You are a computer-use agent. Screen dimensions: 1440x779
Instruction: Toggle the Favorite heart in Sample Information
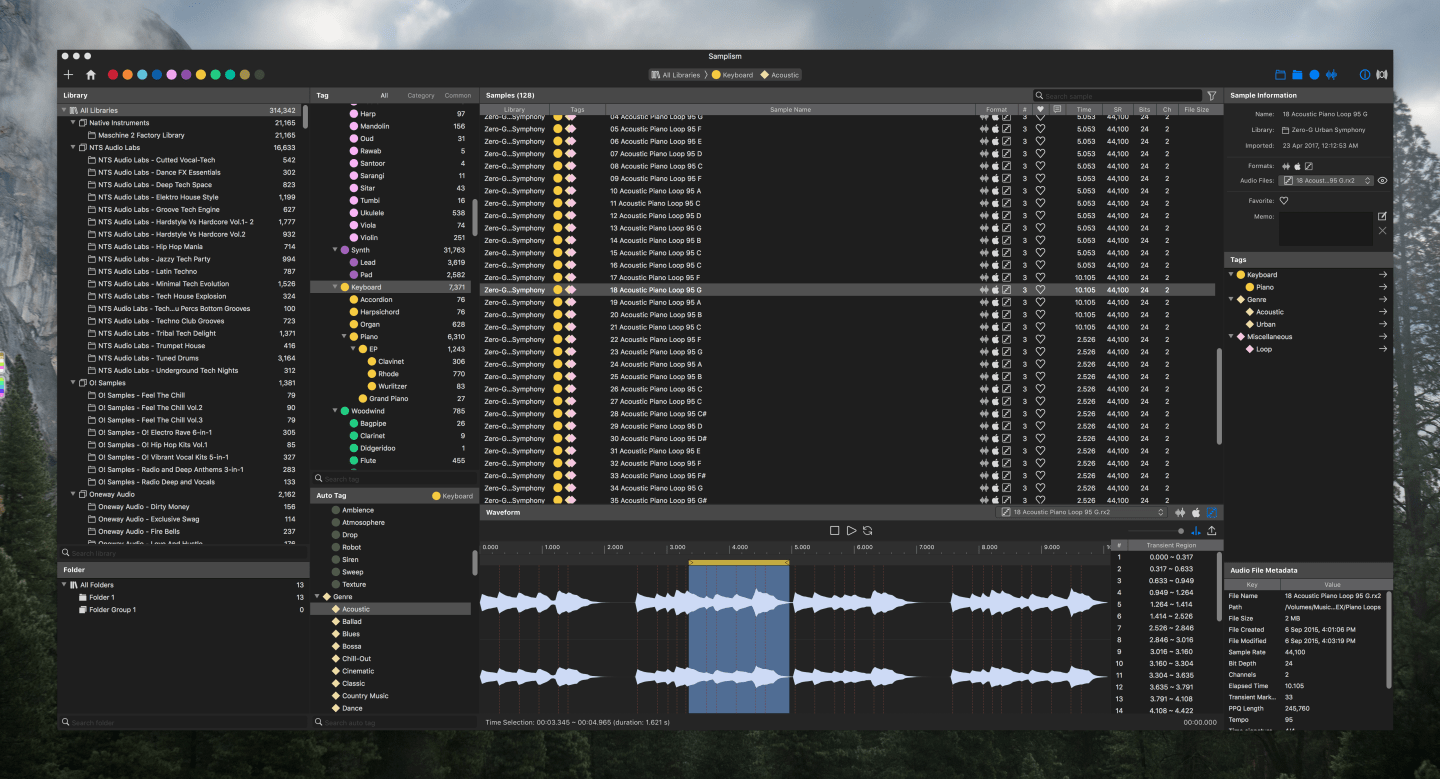click(x=1284, y=200)
